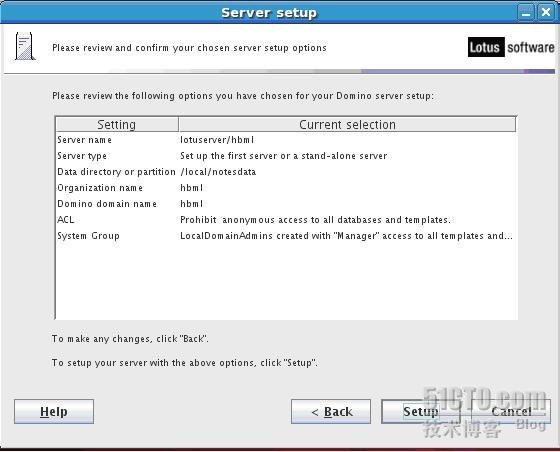Select the Prohibit anonymous access value

tap(315, 220)
